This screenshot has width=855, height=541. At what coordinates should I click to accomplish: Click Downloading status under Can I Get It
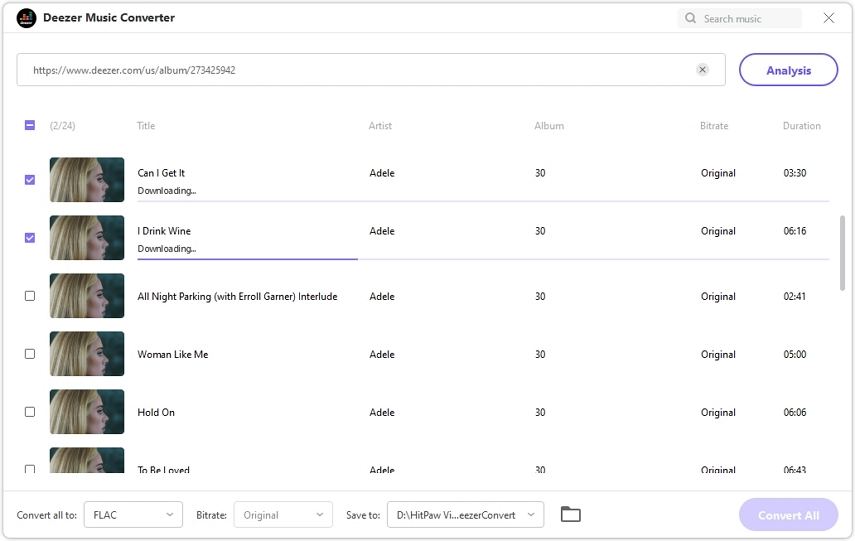(x=167, y=190)
